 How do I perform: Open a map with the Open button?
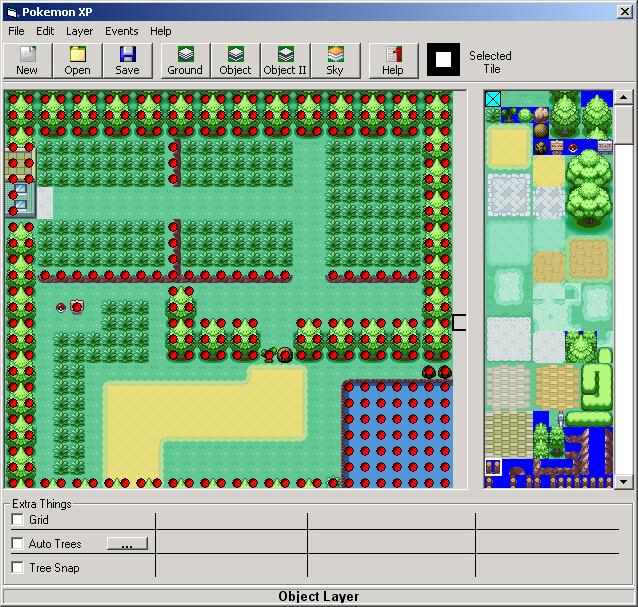tap(77, 61)
